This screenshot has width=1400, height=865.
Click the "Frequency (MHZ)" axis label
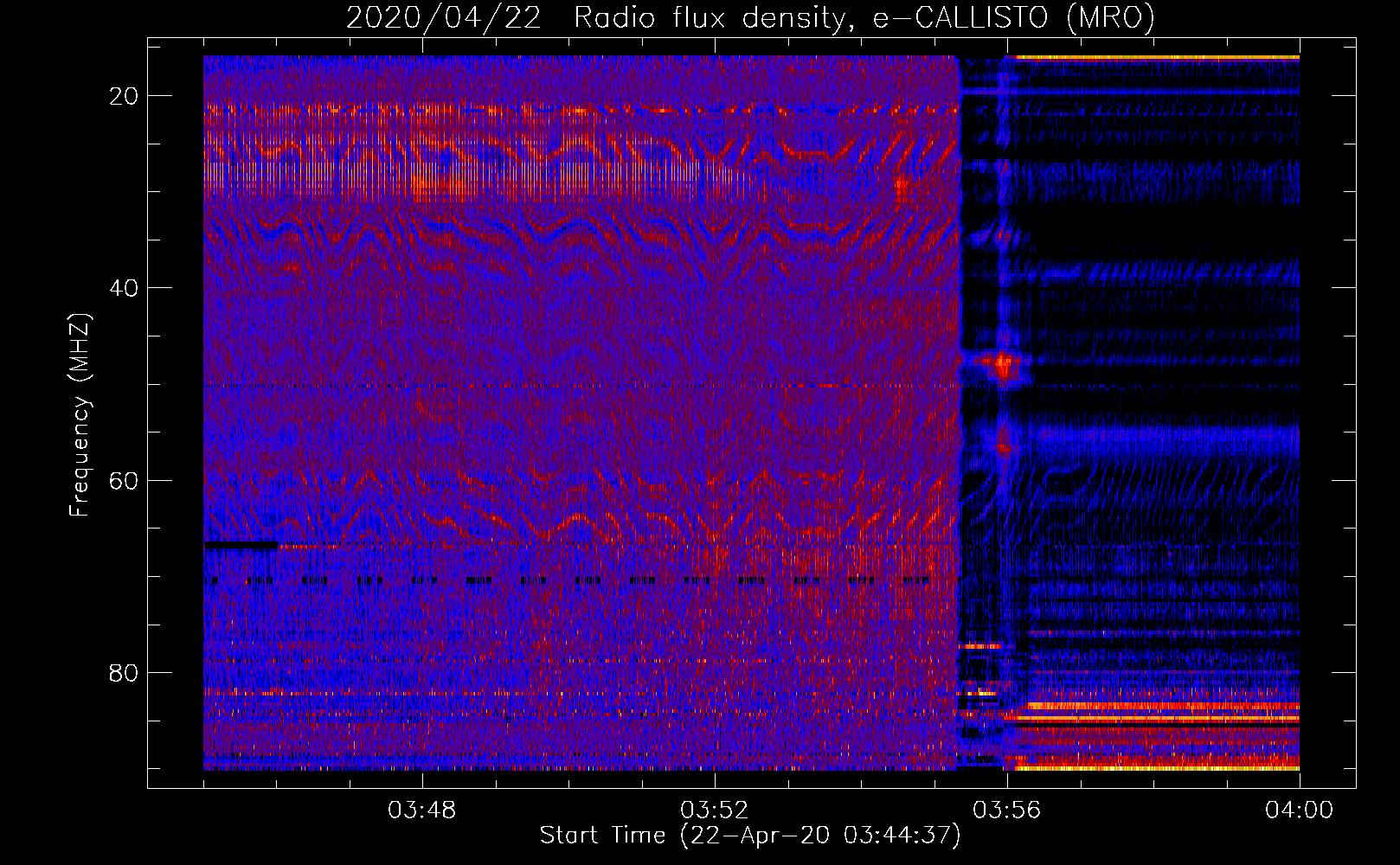pyautogui.click(x=80, y=415)
